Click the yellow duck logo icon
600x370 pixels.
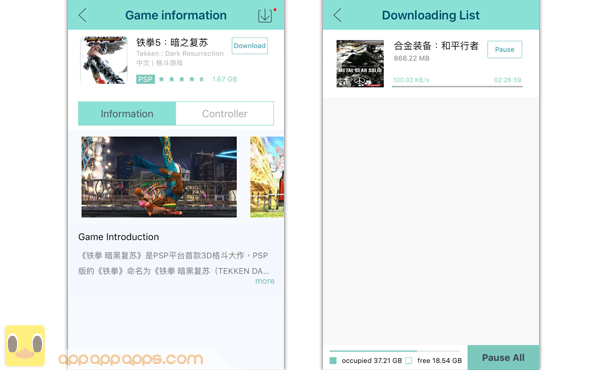pos(25,346)
